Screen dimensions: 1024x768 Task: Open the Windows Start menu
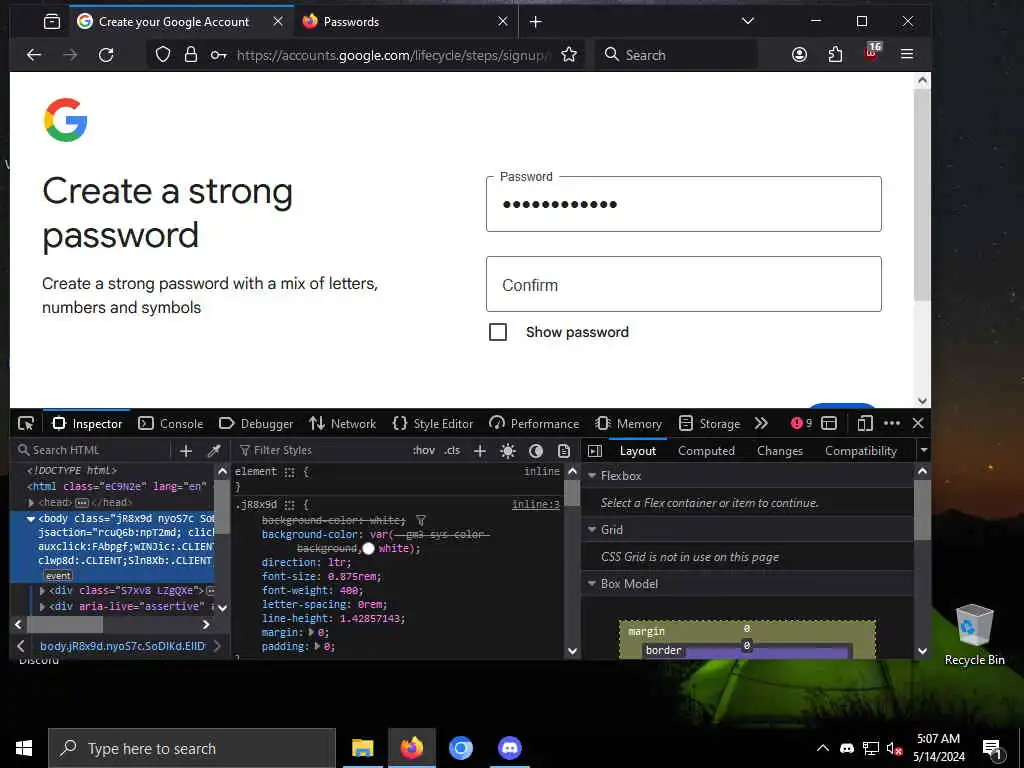pyautogui.click(x=24, y=748)
